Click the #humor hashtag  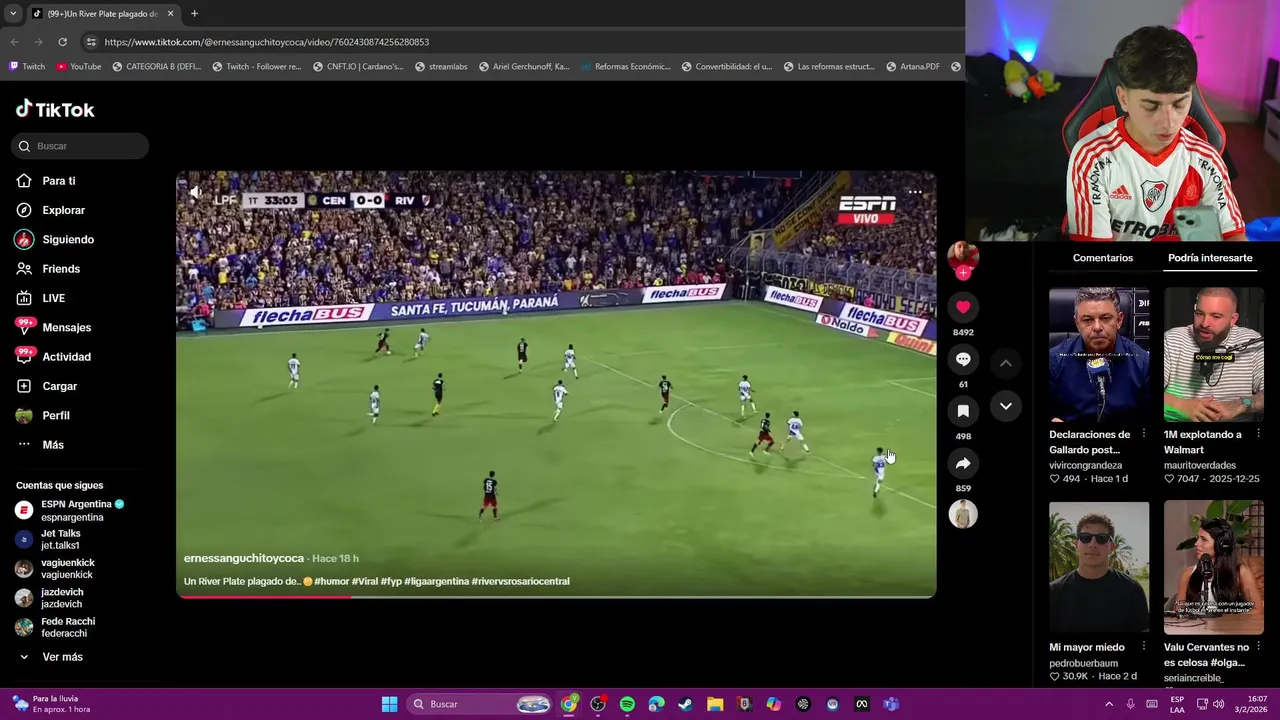click(x=331, y=581)
